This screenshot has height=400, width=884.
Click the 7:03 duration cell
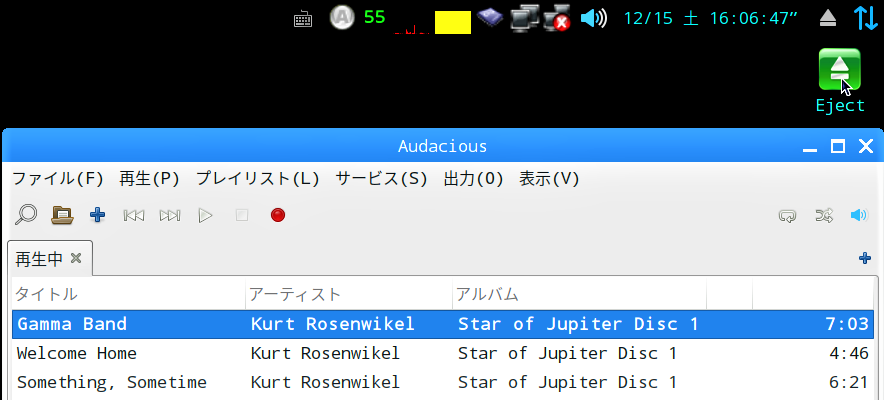[x=848, y=324]
